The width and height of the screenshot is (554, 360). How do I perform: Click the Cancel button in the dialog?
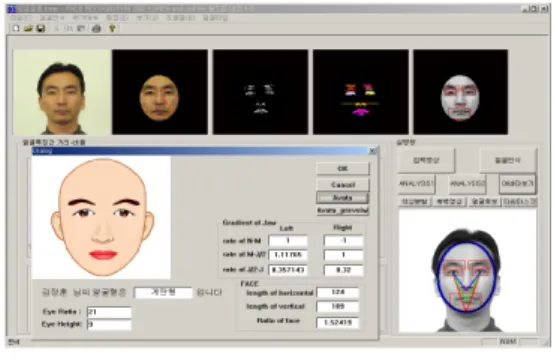point(343,185)
